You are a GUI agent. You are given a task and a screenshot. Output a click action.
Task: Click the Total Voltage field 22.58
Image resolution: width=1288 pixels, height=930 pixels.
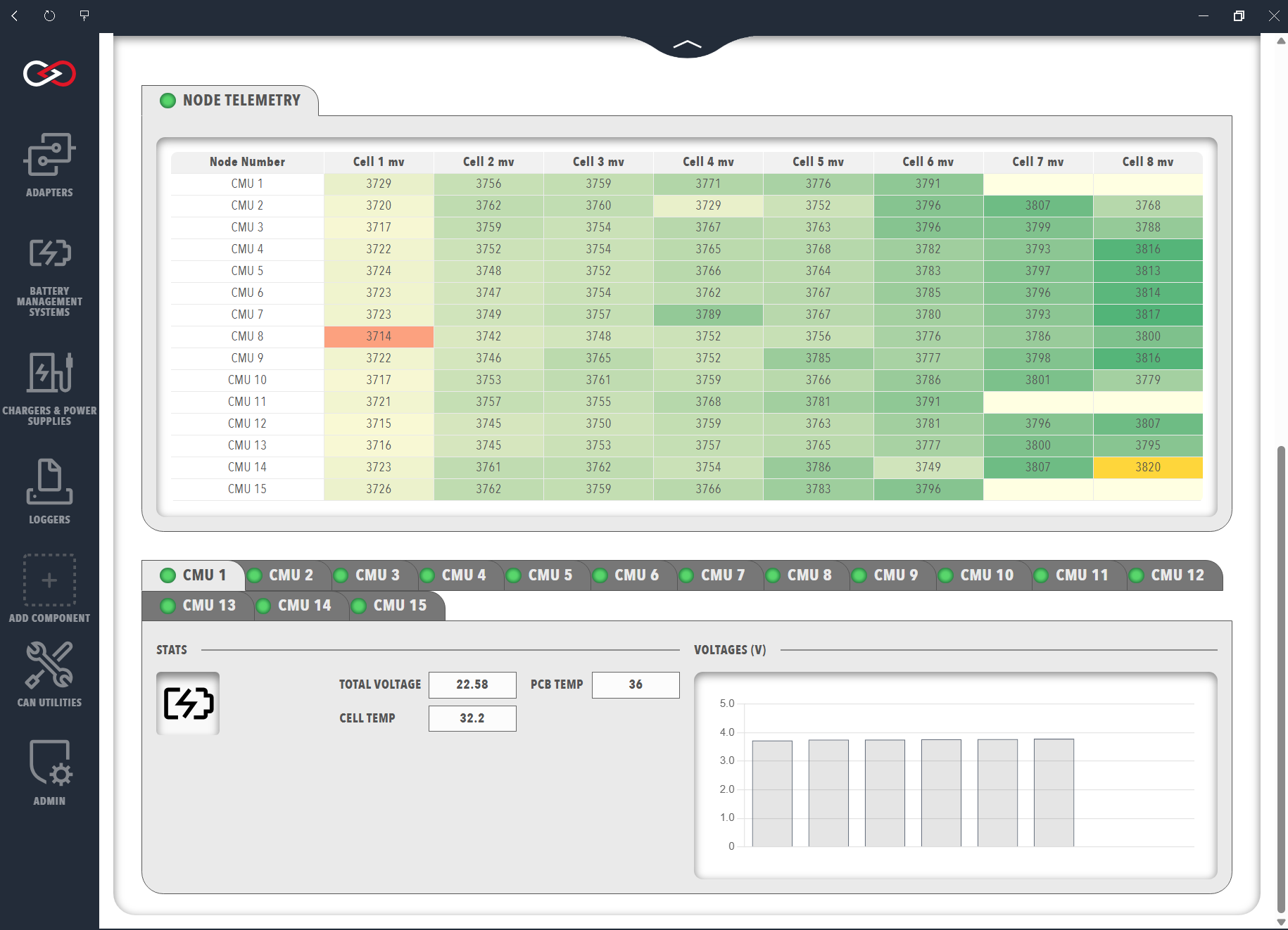(472, 684)
